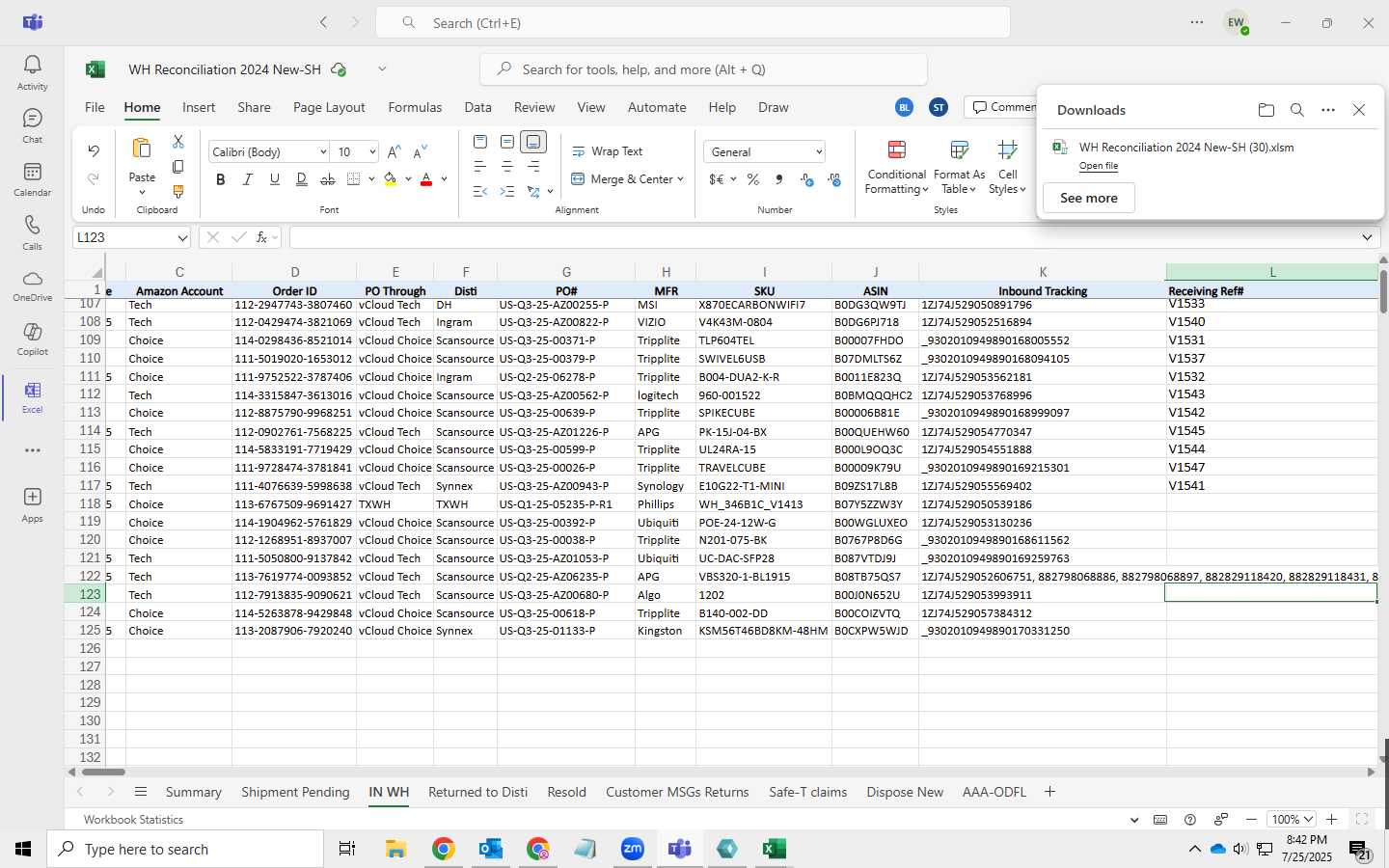Screen dimensions: 1389x868
Task: Toggle Double Underline formatting
Action: [302, 179]
